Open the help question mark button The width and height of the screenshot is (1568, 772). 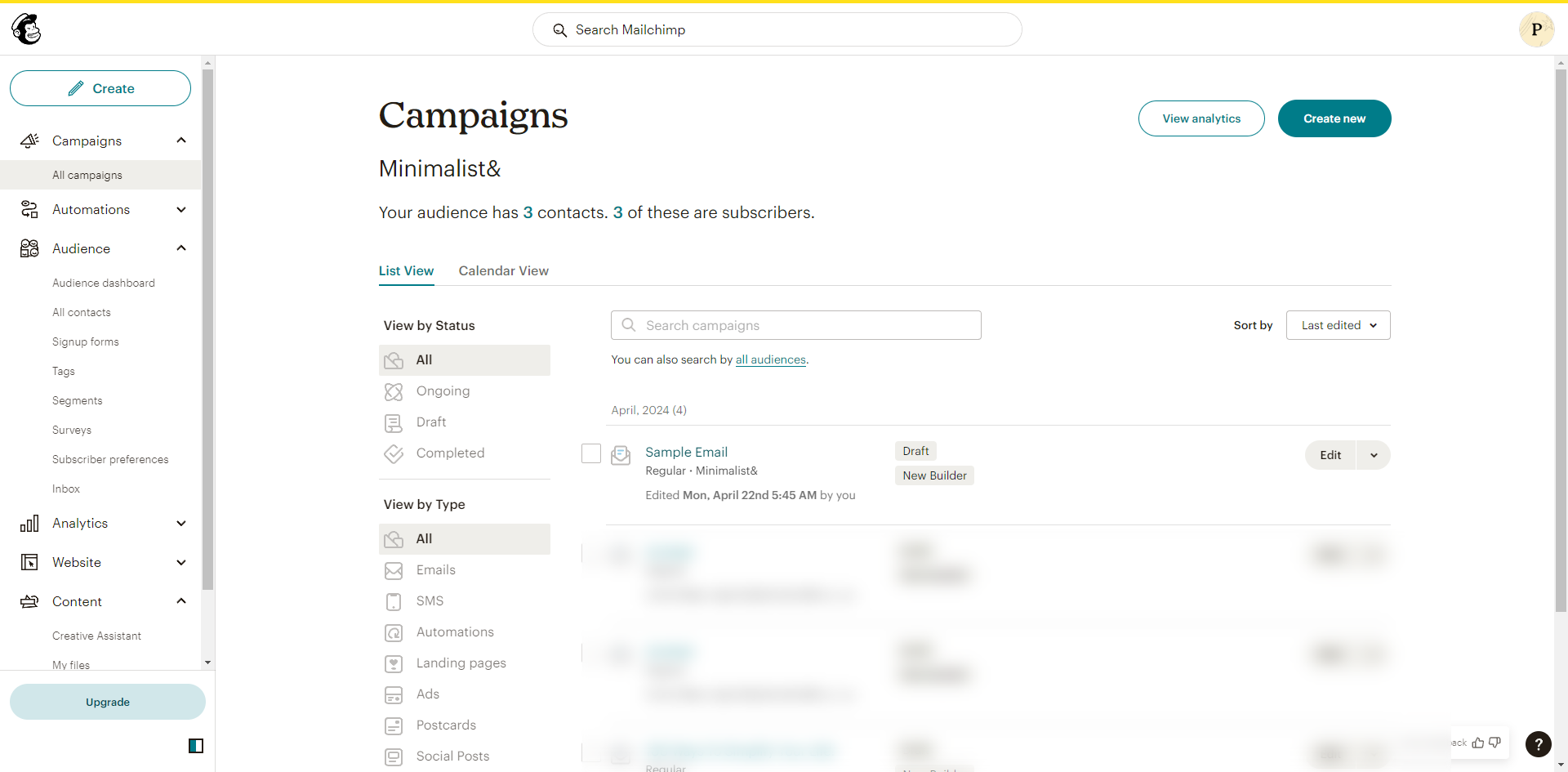tap(1538, 743)
